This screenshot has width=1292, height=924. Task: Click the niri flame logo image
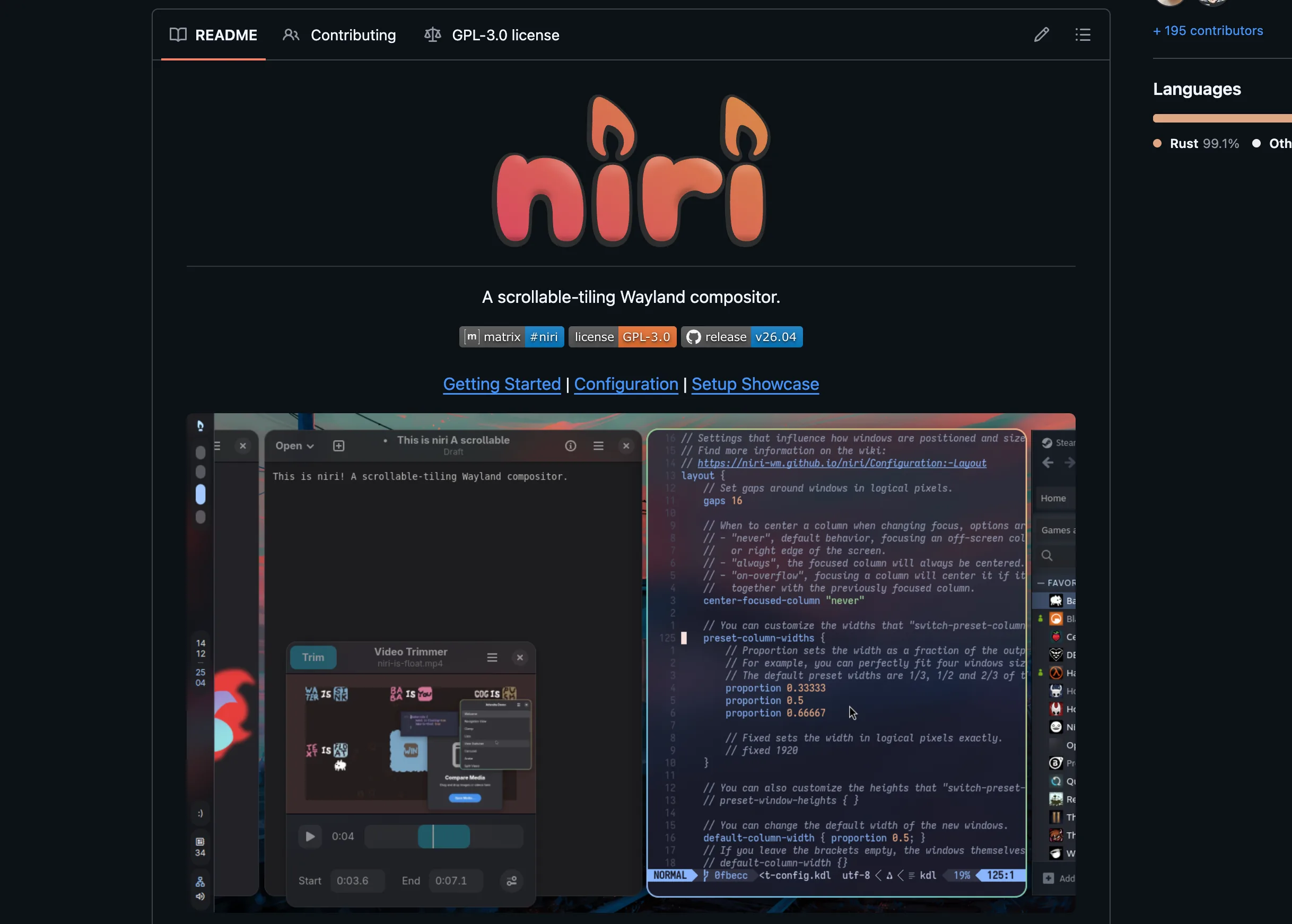coord(631,171)
